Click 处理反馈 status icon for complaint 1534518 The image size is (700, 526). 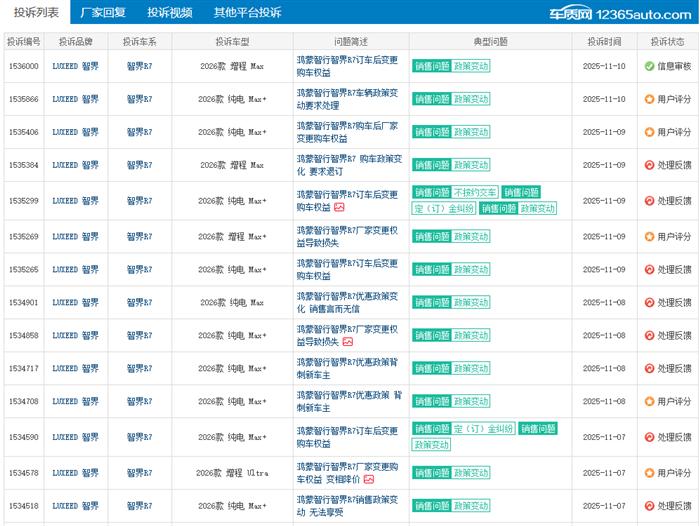tap(649, 506)
